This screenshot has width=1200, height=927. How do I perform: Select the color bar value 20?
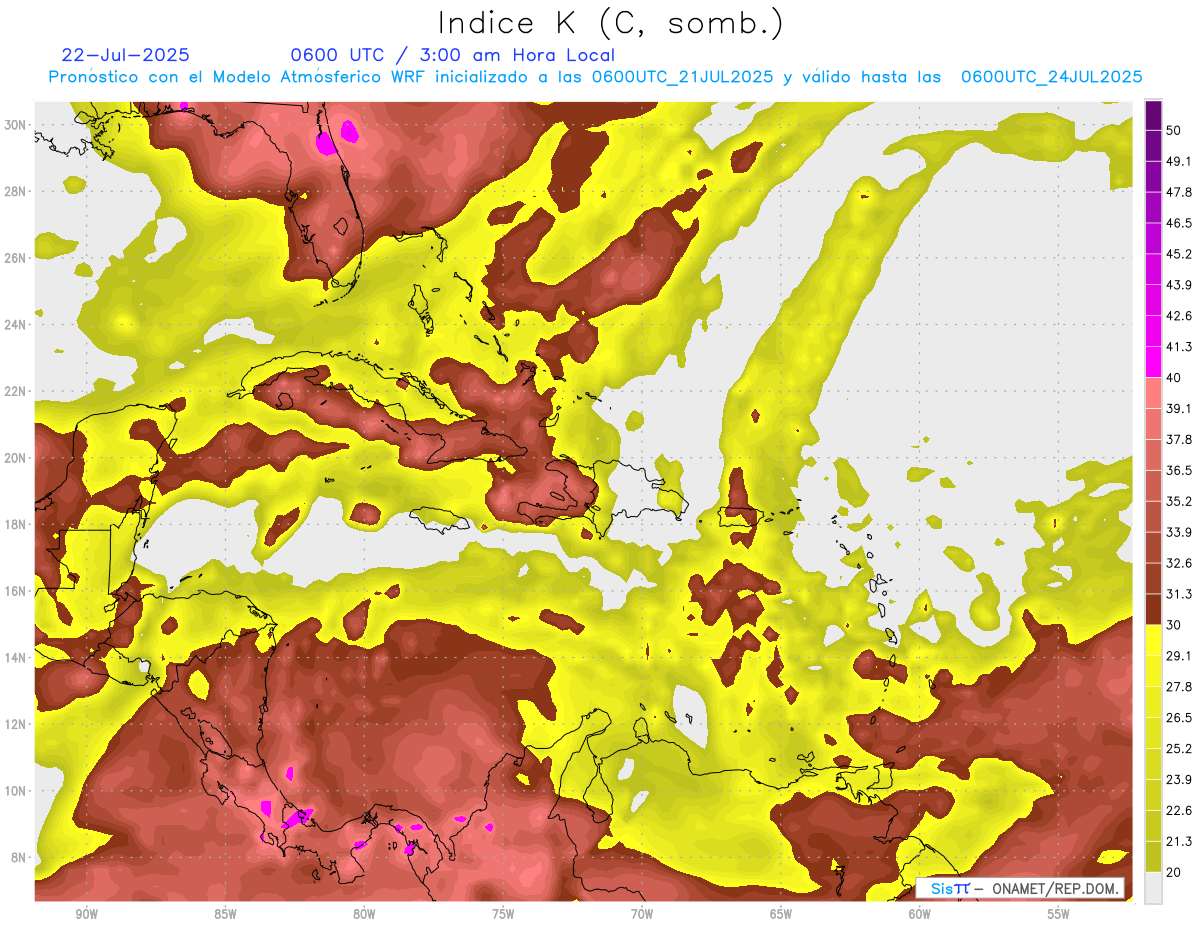click(x=1174, y=873)
